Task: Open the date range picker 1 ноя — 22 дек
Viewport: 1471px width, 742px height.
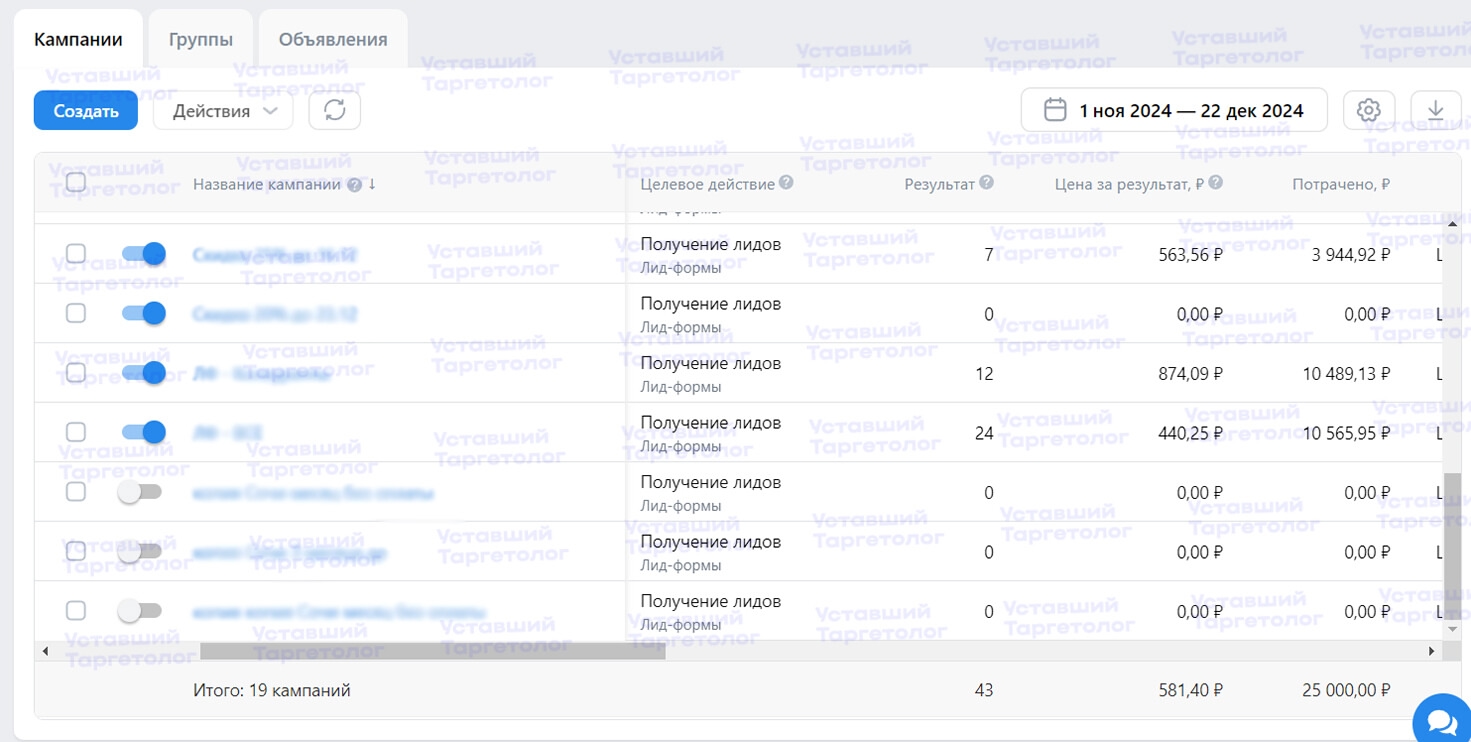Action: coord(1175,110)
